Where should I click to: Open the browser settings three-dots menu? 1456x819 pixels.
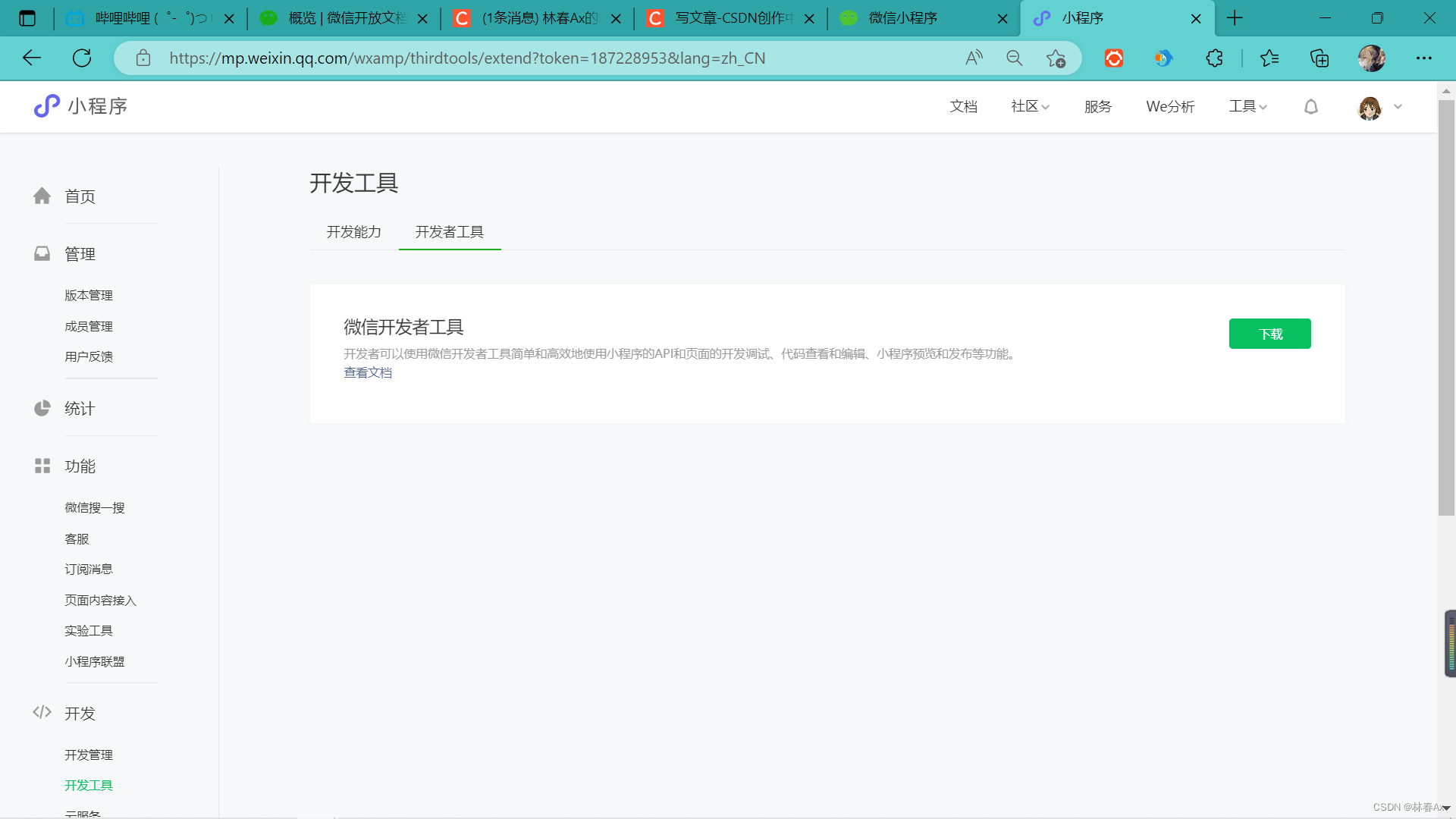click(x=1423, y=58)
